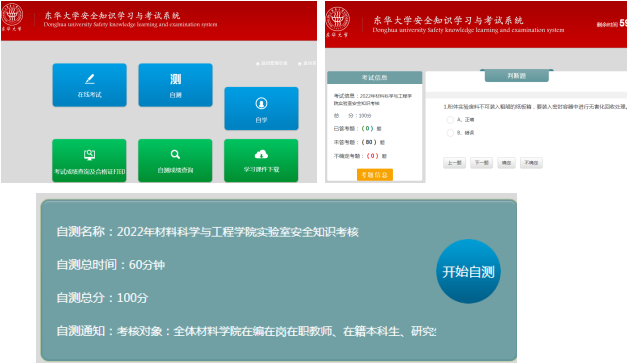This screenshot has width=627, height=363.
Task: Open the 在线考试 online exam tile
Action: 90,85
